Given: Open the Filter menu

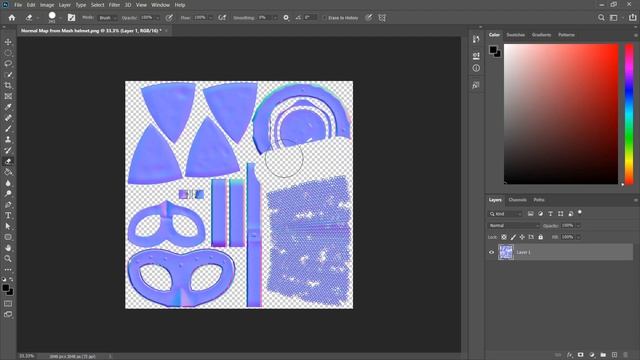Looking at the screenshot, I should tap(114, 5).
